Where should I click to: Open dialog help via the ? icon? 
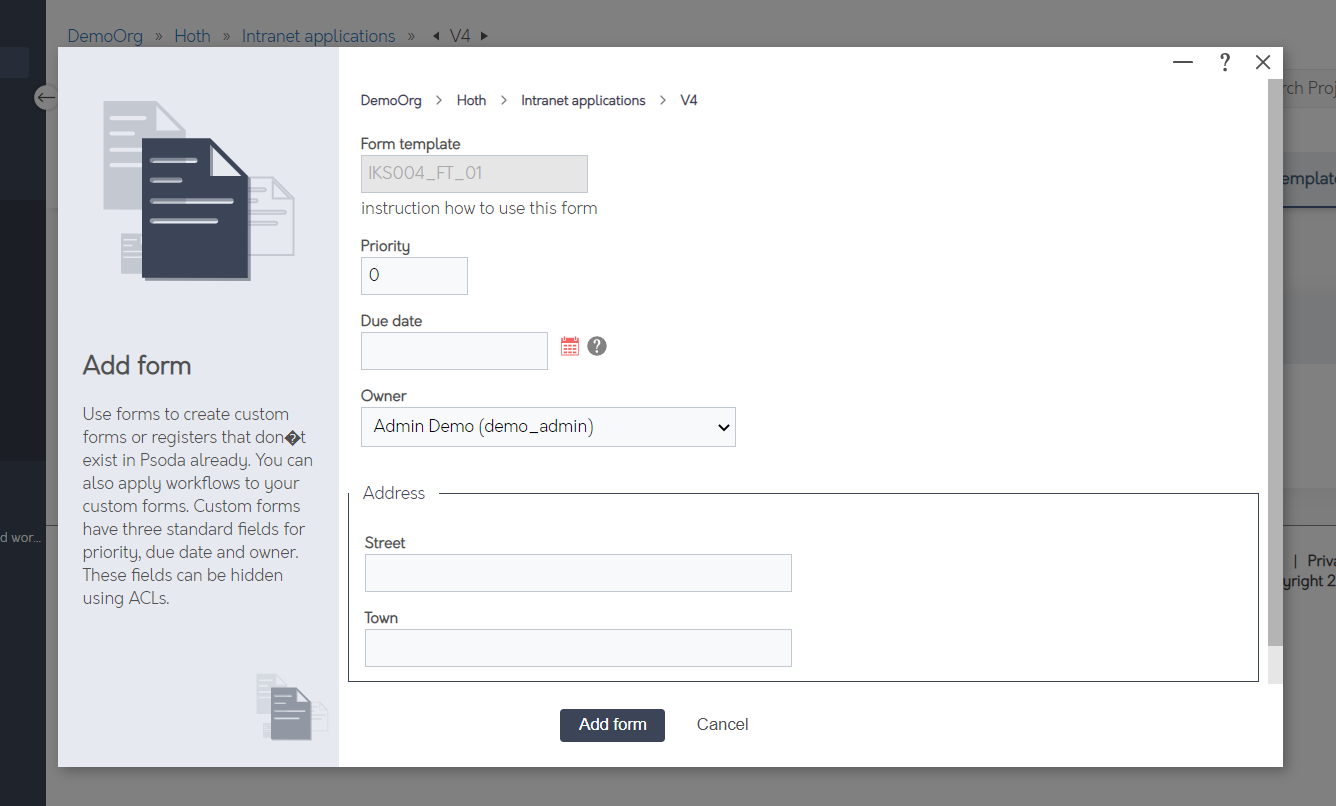(1224, 62)
